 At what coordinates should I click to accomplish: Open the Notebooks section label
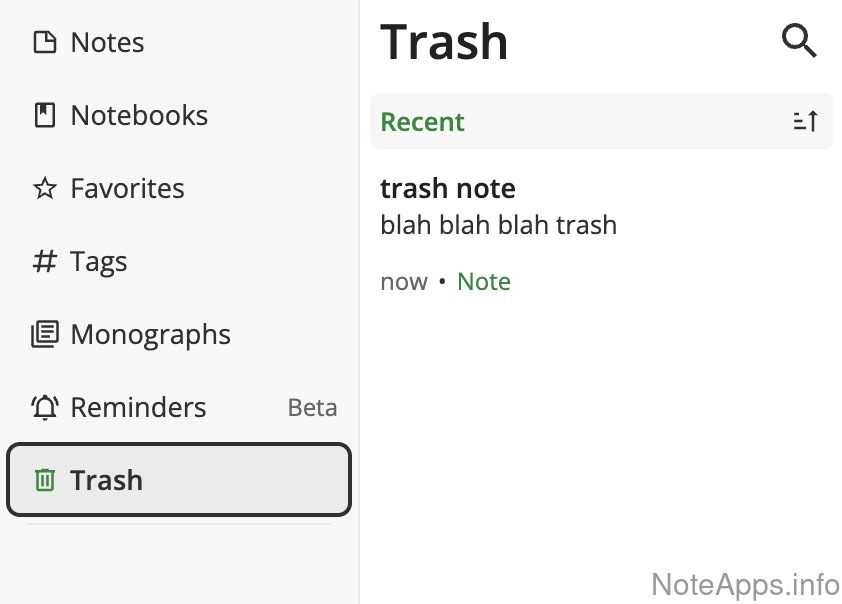[x=139, y=116]
